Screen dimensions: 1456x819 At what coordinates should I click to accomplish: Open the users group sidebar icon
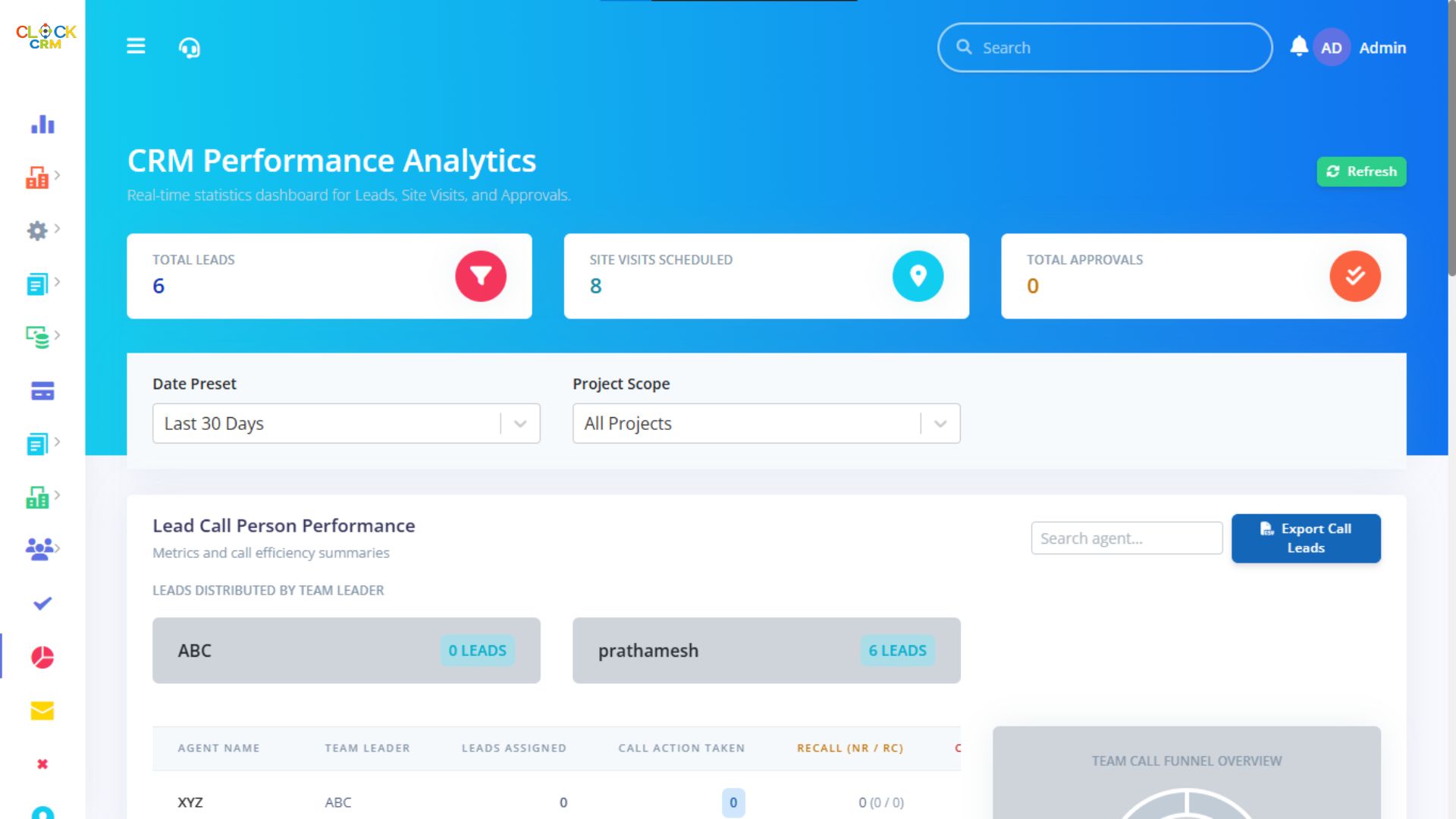point(40,549)
